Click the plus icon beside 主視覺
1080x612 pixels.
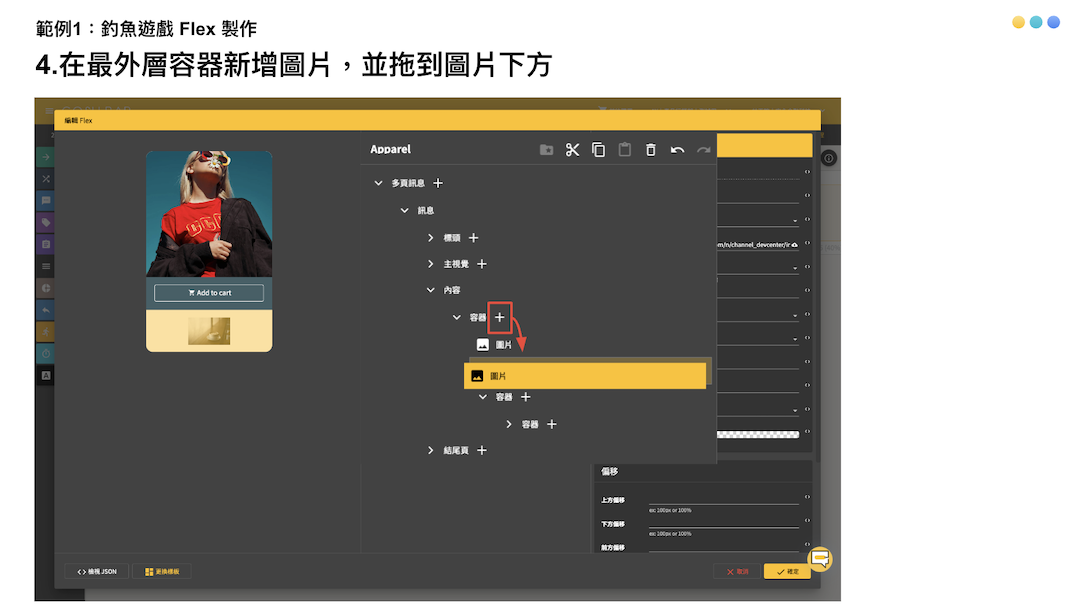point(481,264)
